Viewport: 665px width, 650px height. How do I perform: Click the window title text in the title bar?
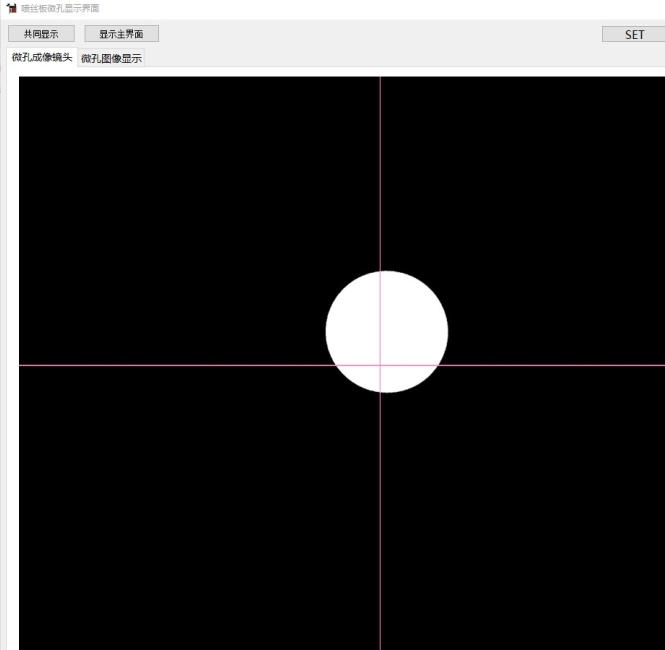tap(60, 8)
